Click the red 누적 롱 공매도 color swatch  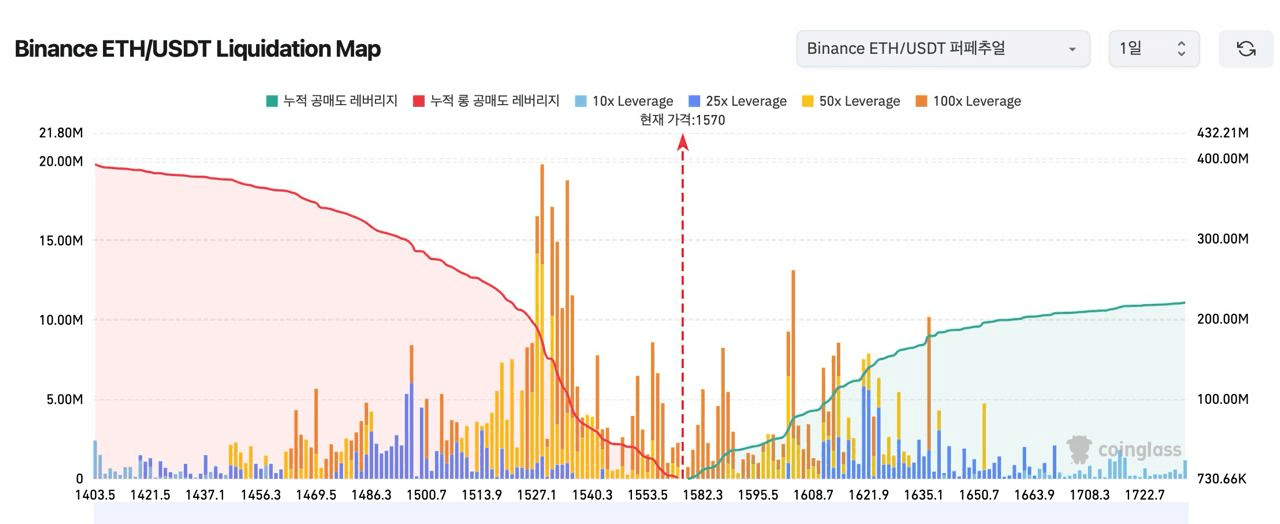coord(418,101)
